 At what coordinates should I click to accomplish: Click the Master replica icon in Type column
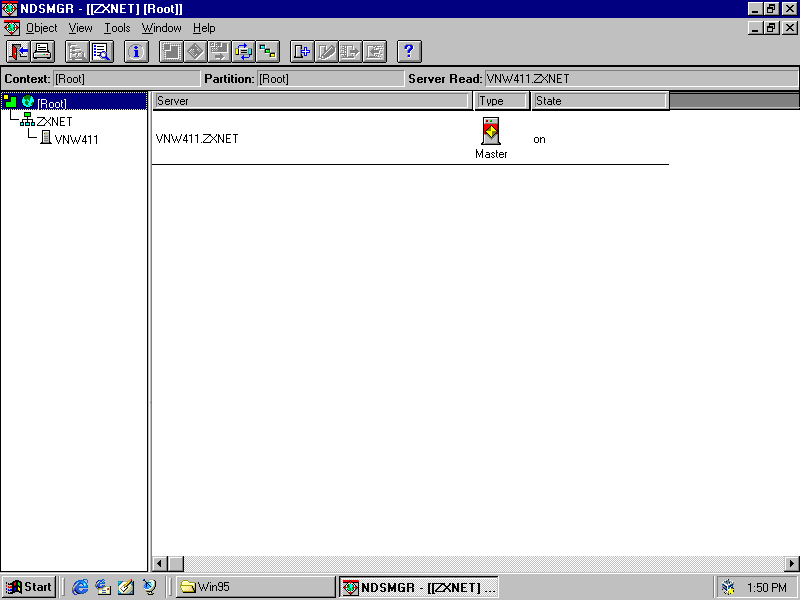click(491, 131)
